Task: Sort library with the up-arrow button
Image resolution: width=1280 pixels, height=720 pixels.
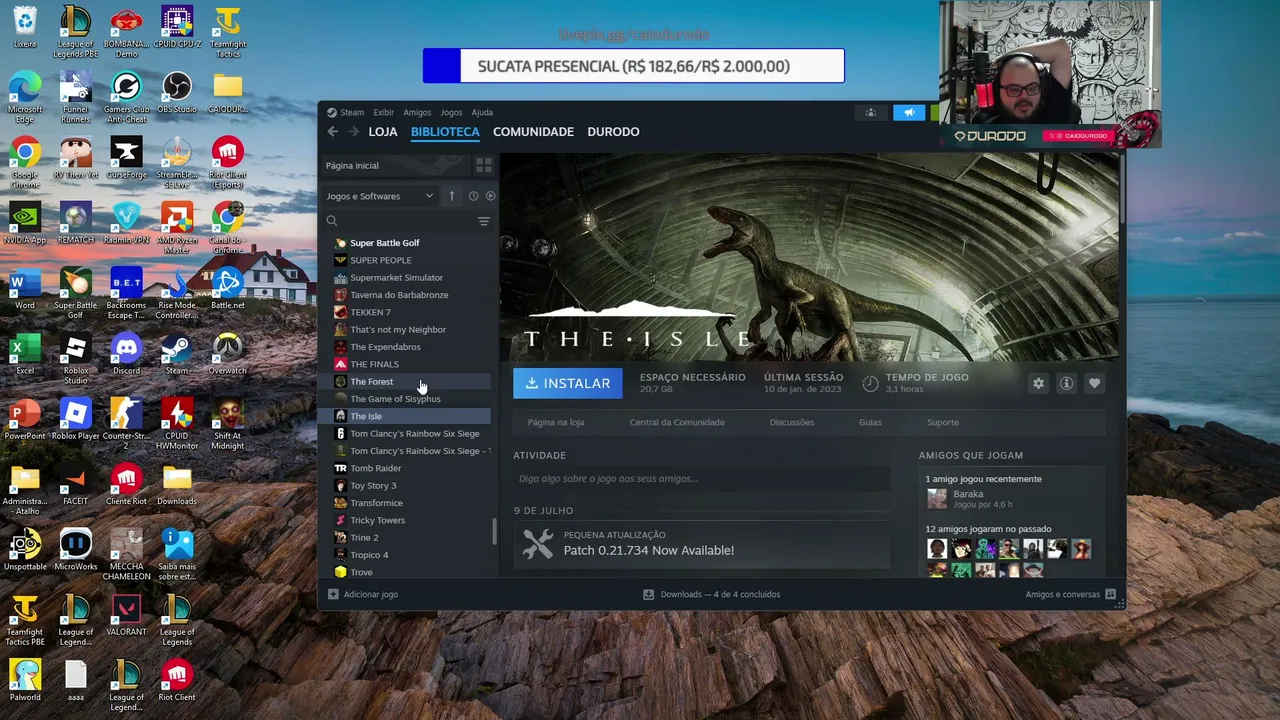Action: tap(452, 196)
